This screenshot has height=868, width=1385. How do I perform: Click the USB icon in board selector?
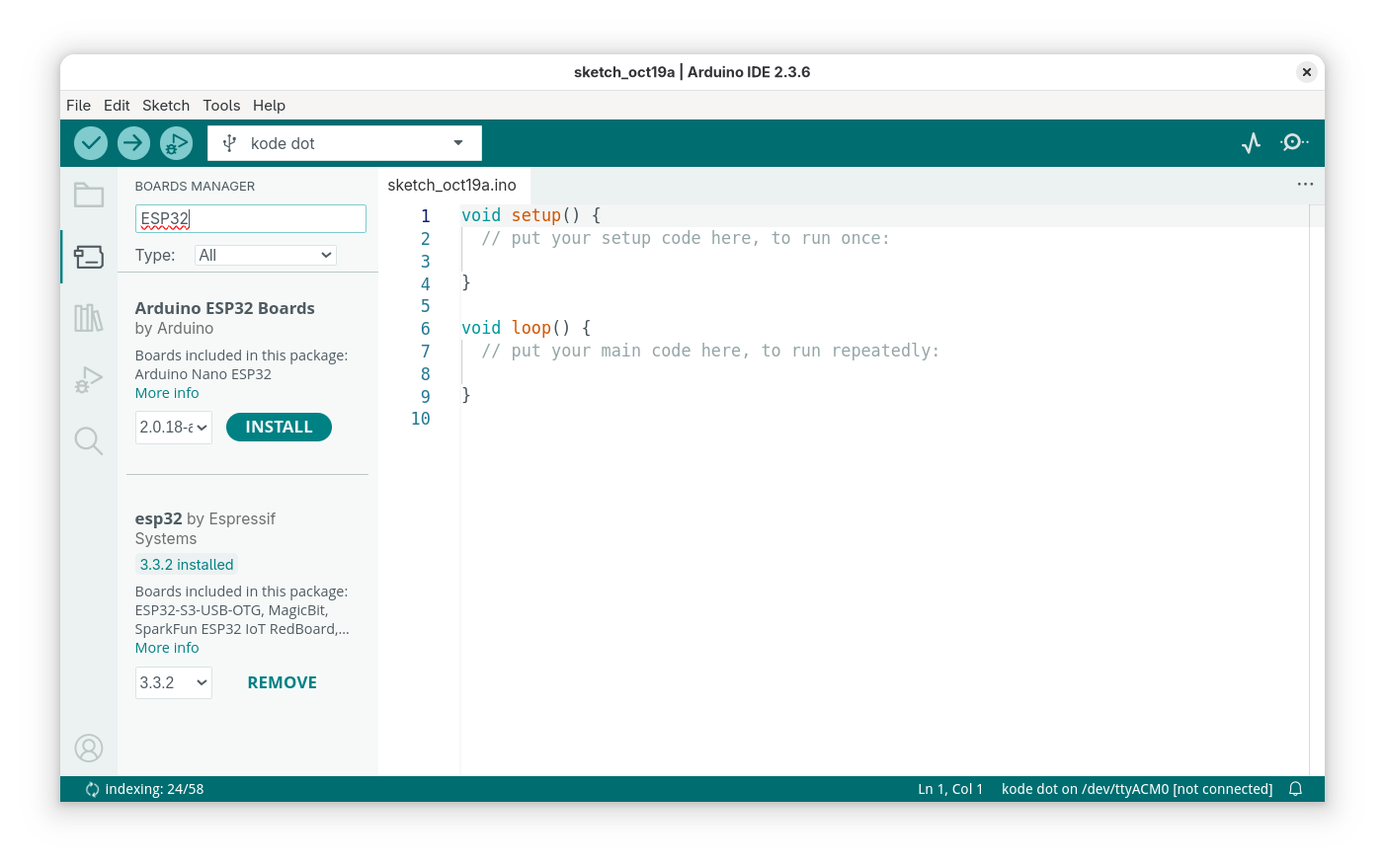(229, 143)
